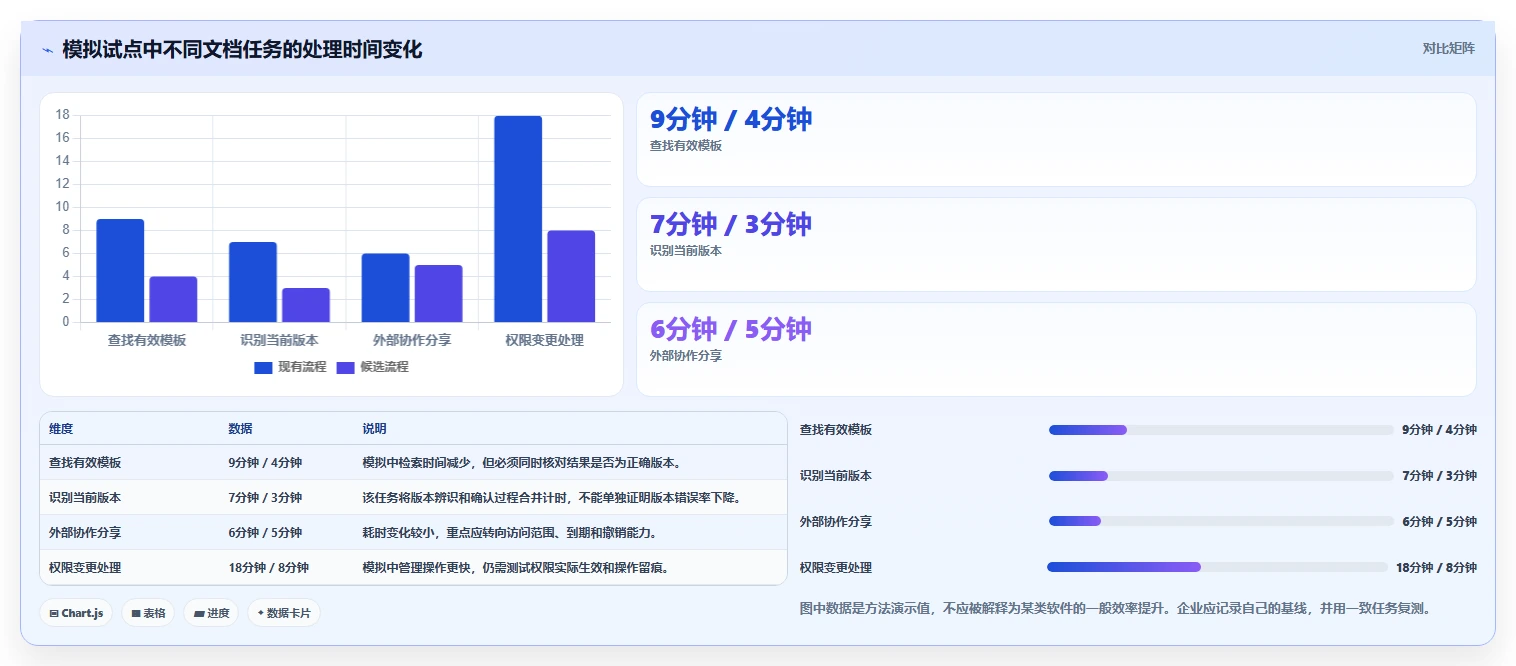Viewport: 1516px width, 666px height.
Task: Click the progress list label 权限变更处理
Action: pyautogui.click(x=836, y=567)
